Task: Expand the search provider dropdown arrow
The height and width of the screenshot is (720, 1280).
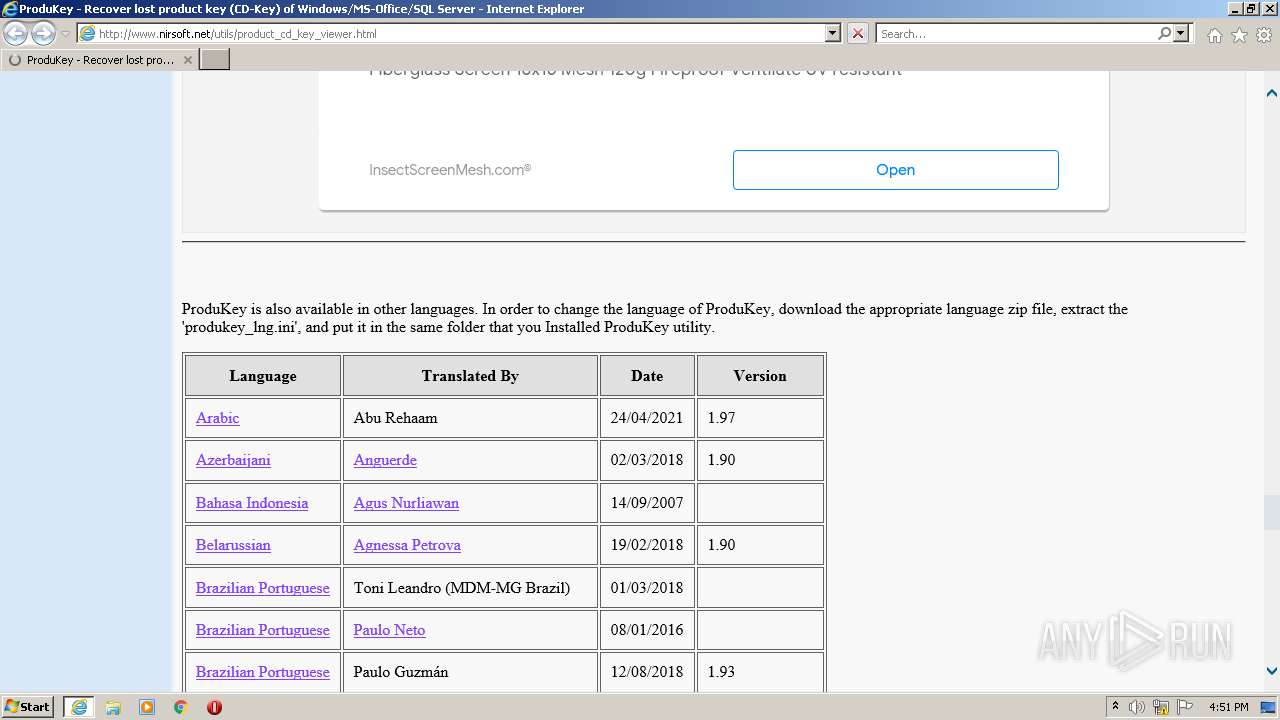Action: (x=1182, y=33)
